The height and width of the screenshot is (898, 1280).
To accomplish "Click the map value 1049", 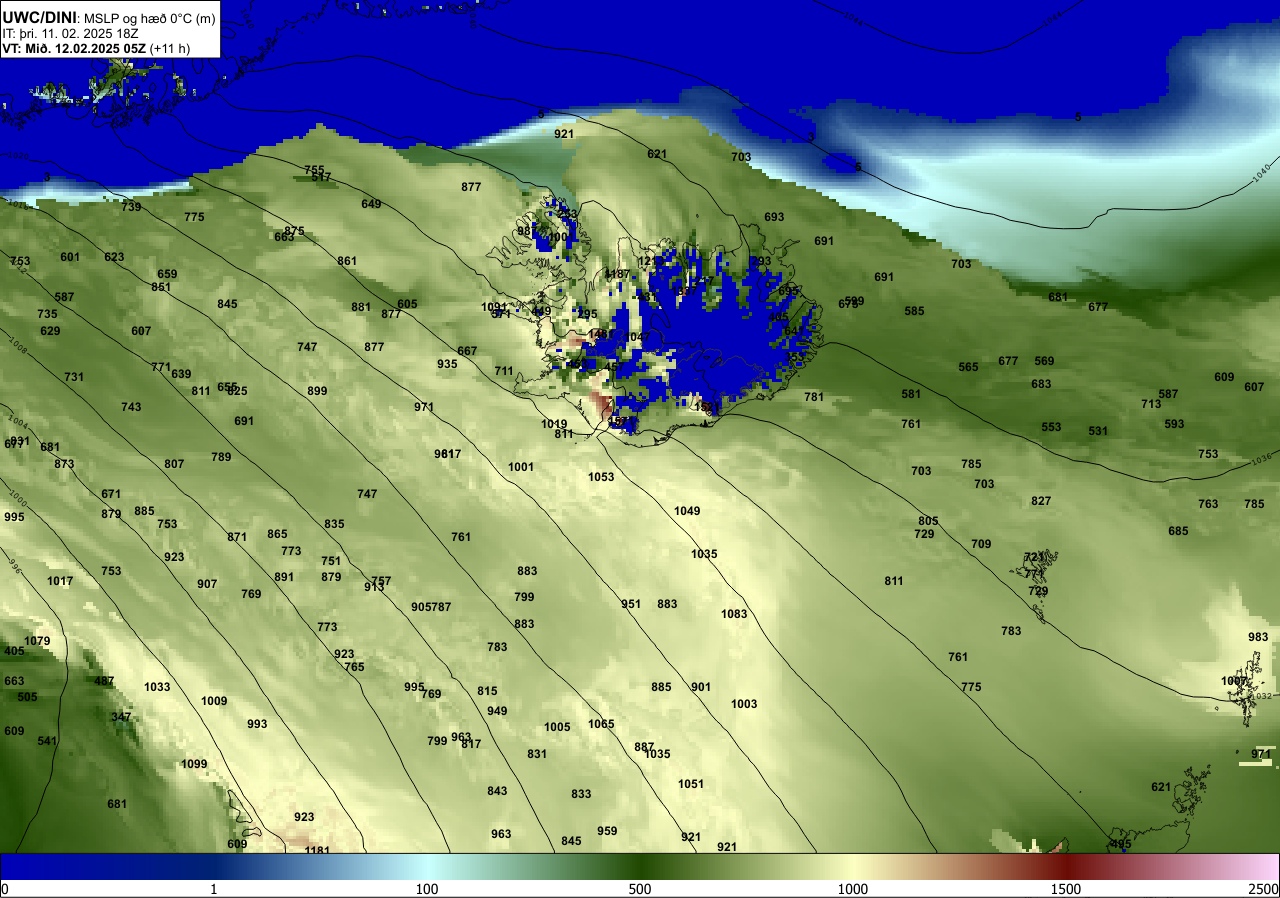I will coord(687,511).
